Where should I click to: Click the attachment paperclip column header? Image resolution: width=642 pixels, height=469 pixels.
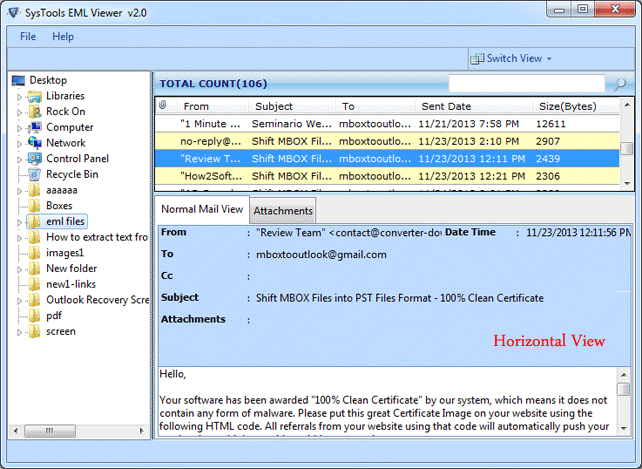click(163, 105)
